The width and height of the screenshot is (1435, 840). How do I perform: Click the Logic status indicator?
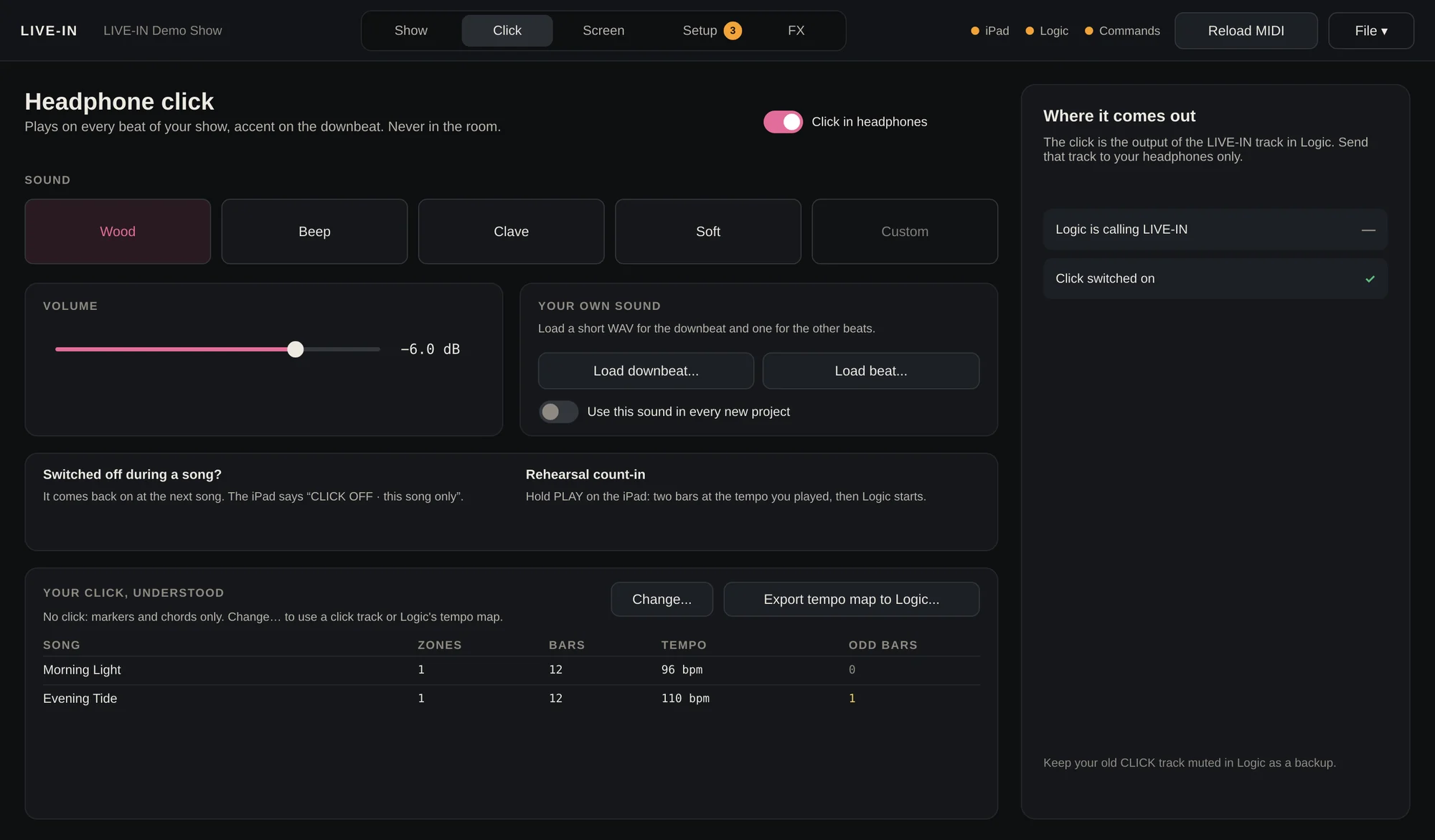pos(1047,31)
